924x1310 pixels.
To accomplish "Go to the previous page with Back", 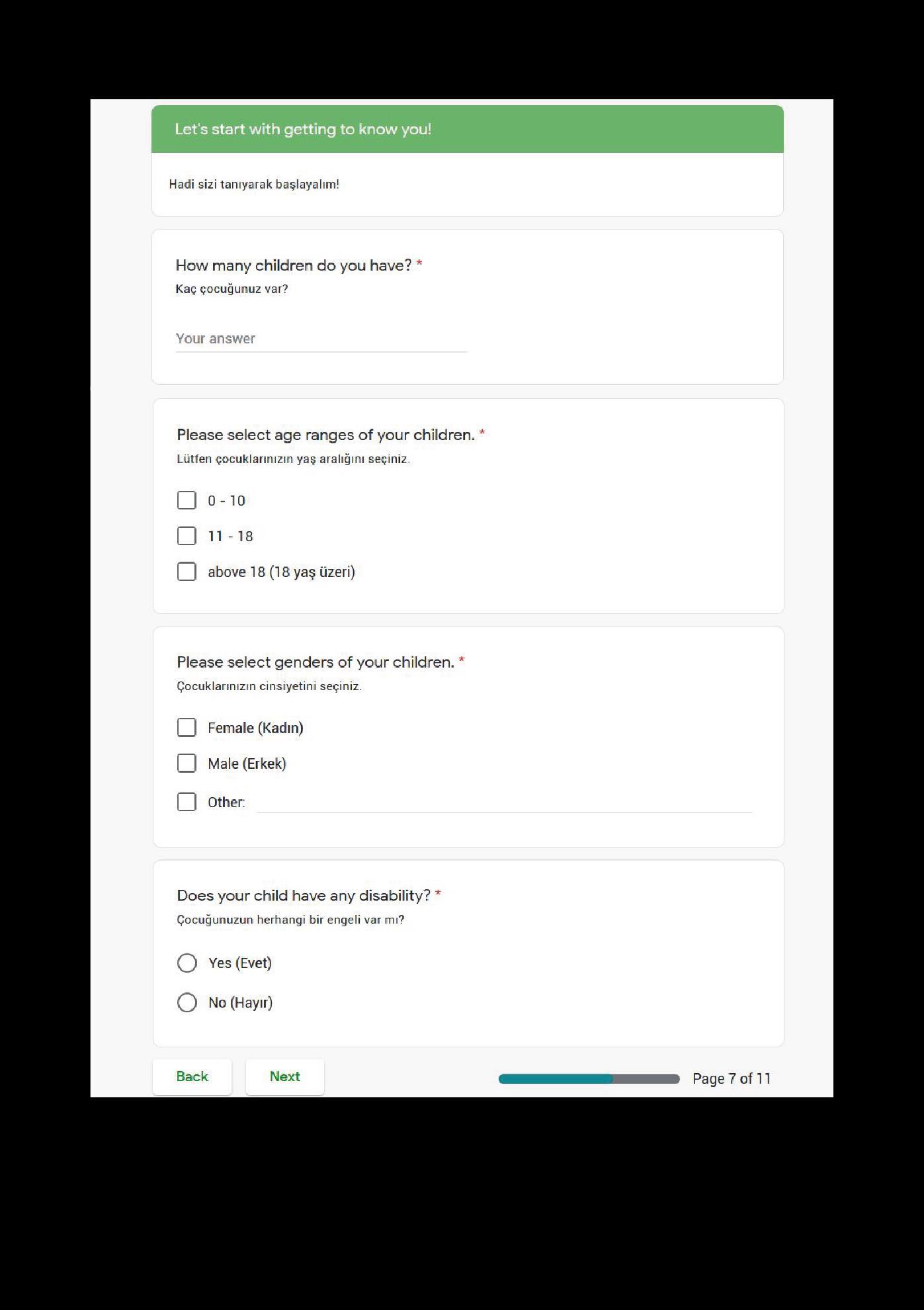I will coord(192,1076).
